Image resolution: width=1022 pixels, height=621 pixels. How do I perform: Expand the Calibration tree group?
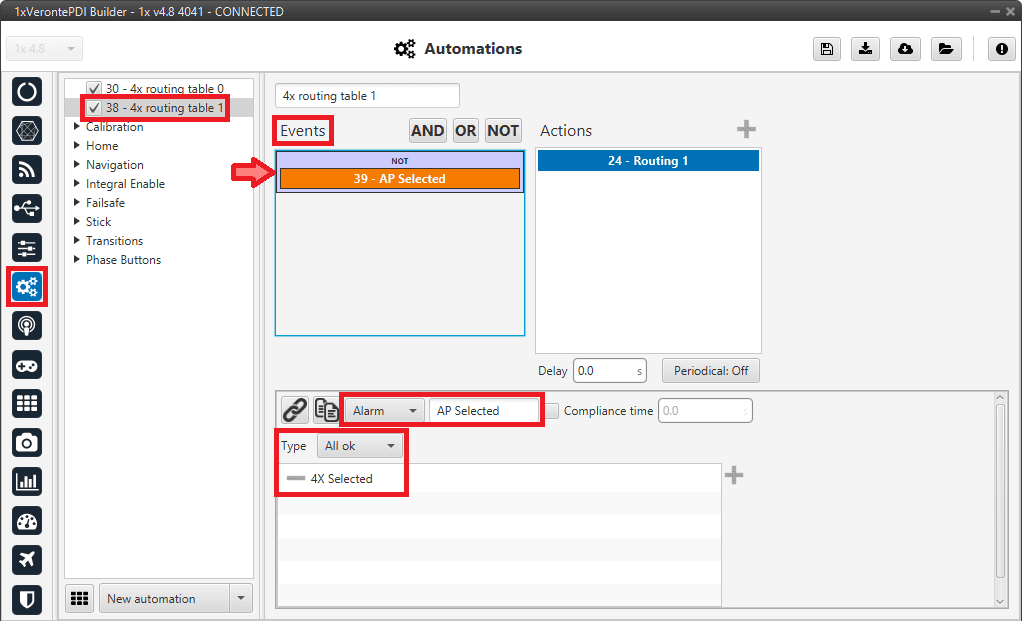[x=78, y=127]
